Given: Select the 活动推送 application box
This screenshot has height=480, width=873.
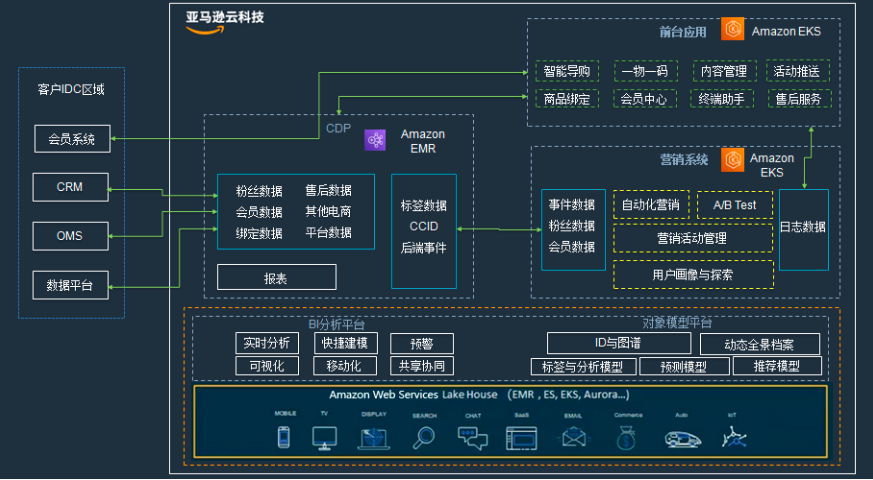Looking at the screenshot, I should tap(797, 71).
